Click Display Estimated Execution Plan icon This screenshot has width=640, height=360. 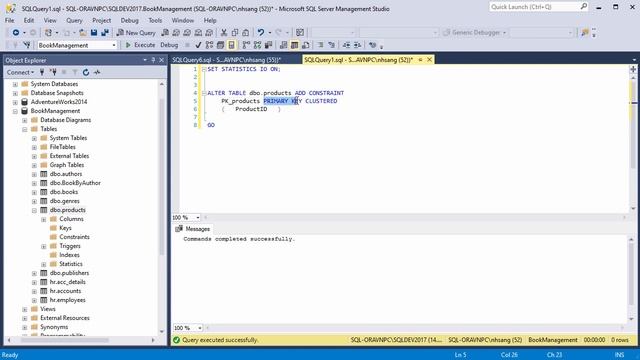[x=209, y=45]
